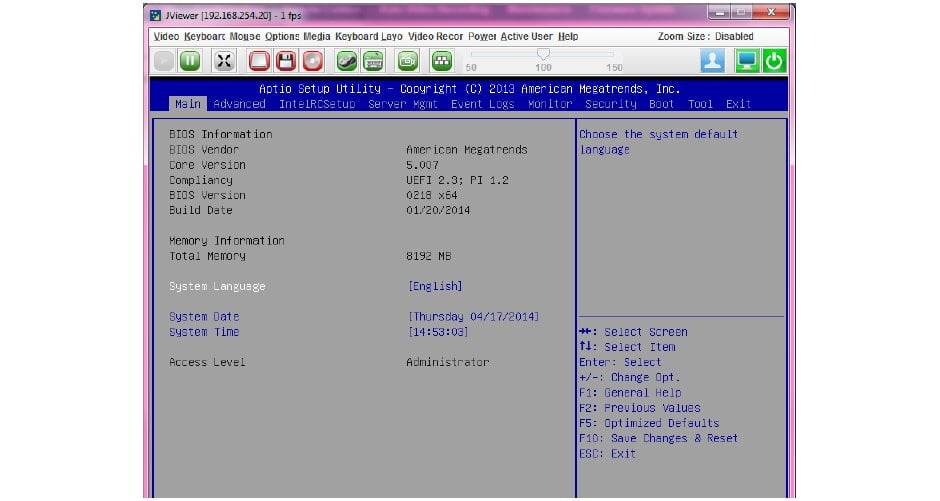Select the System Date label
The image size is (940, 501).
tap(204, 316)
